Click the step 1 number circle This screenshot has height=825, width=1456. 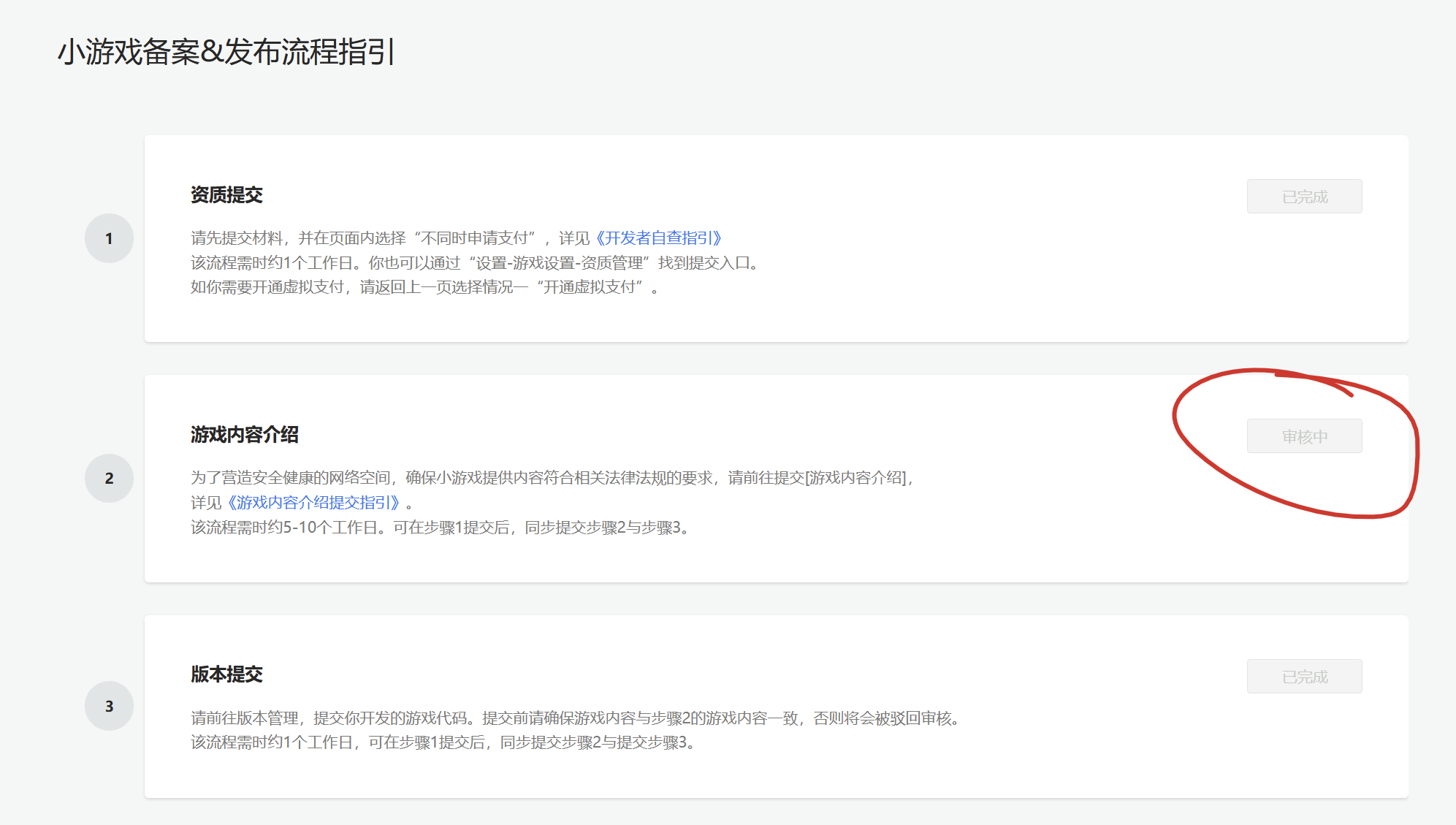(109, 238)
